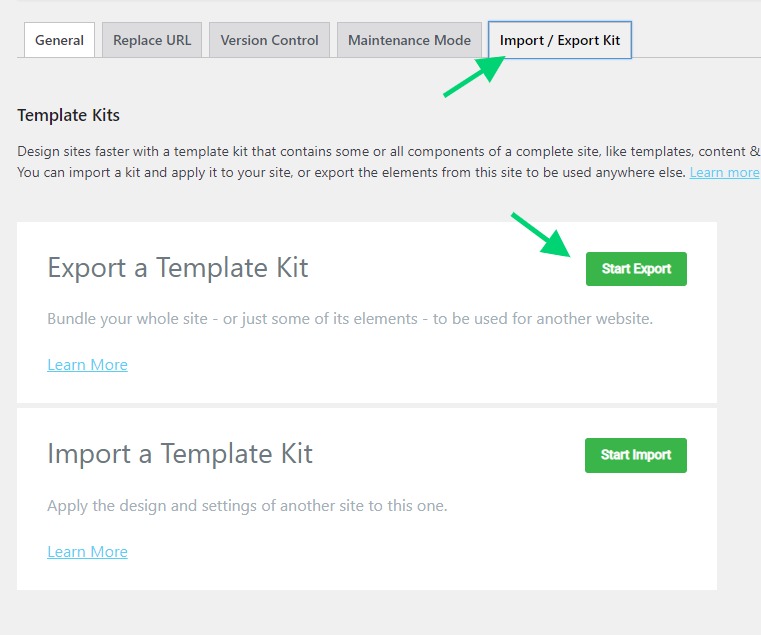Click the 'Design sites faster' description line
The height and width of the screenshot is (635, 761).
click(388, 151)
